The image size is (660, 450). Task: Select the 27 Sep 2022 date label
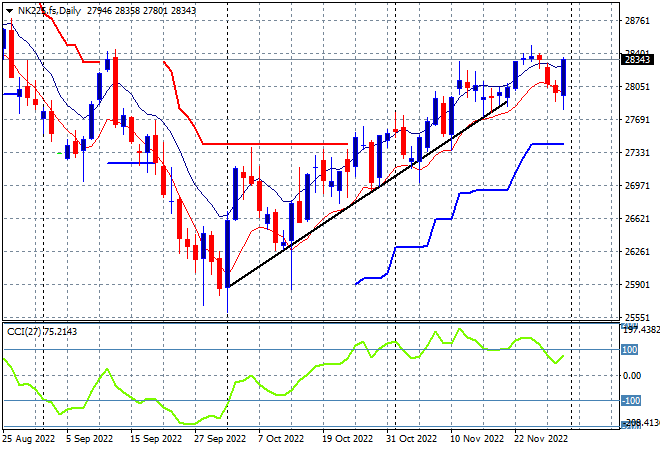tap(220, 439)
